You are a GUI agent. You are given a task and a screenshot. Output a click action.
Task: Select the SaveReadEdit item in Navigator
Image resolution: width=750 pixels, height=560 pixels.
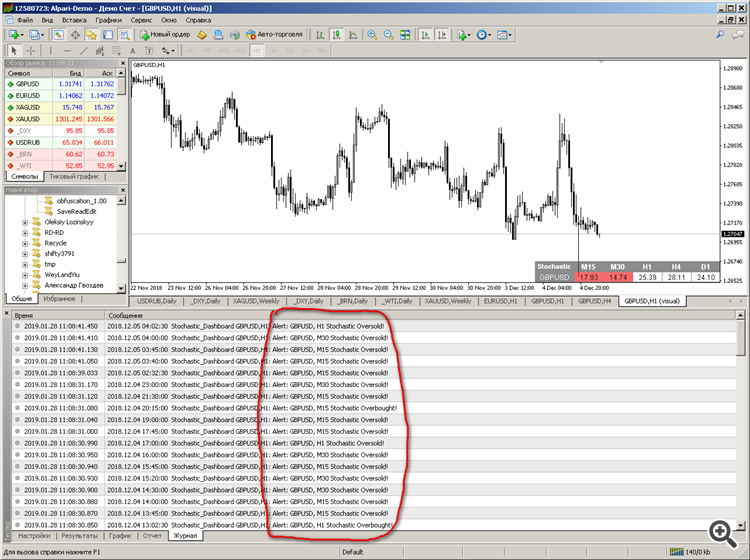(76, 211)
